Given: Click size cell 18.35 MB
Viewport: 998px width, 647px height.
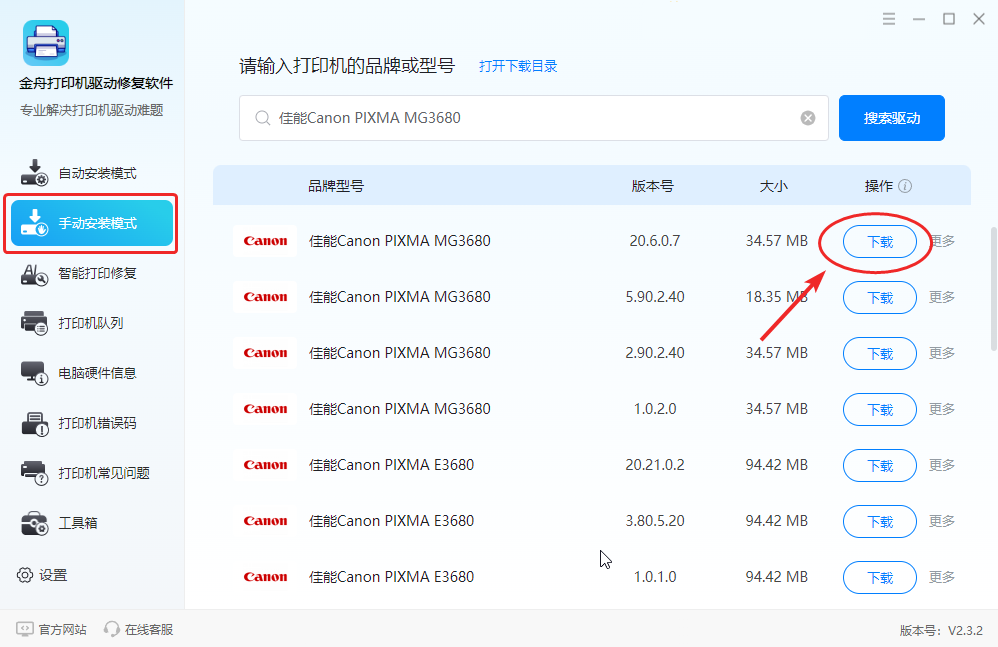Looking at the screenshot, I should pos(777,297).
